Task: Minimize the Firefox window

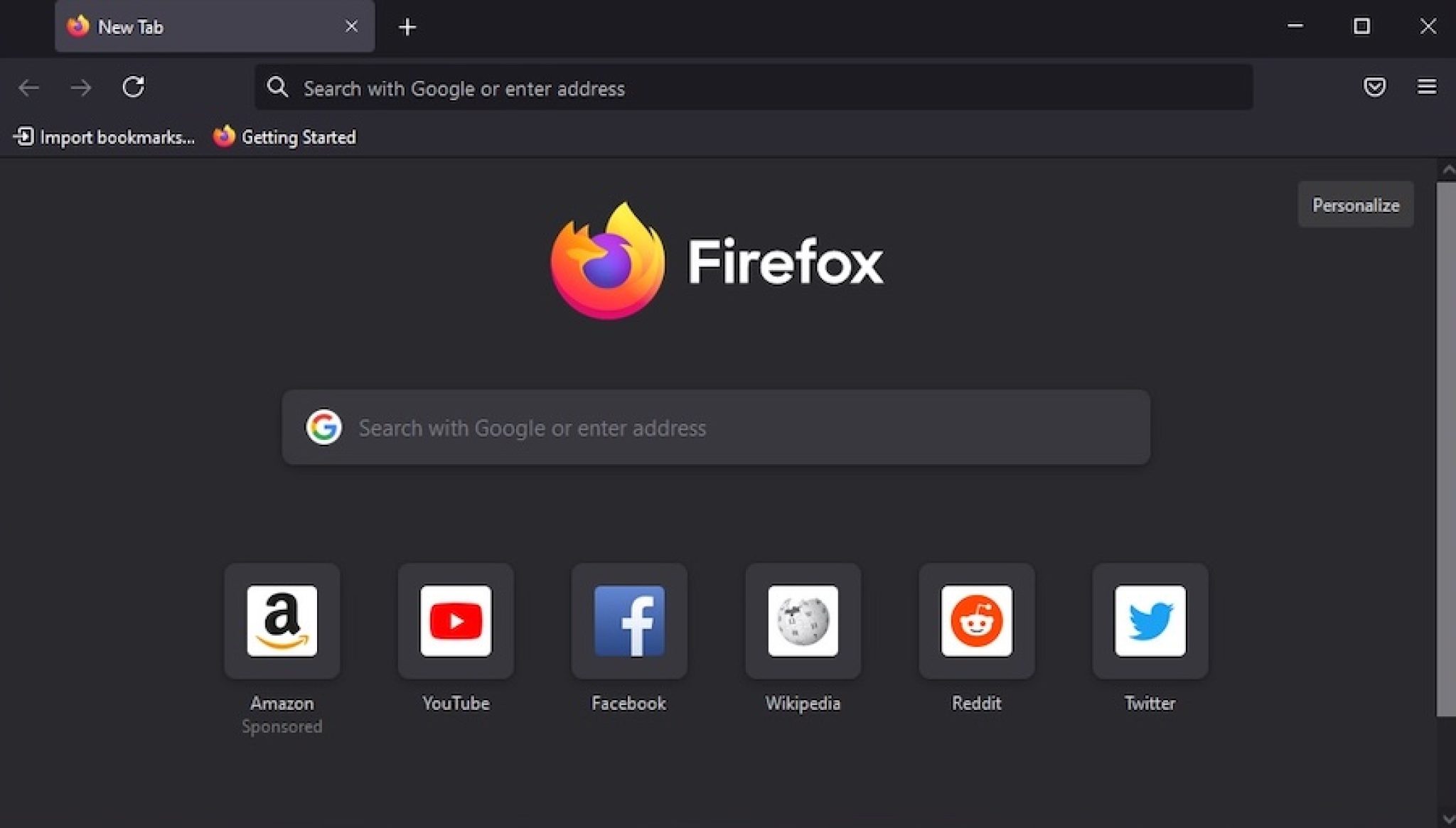Action: tap(1295, 26)
